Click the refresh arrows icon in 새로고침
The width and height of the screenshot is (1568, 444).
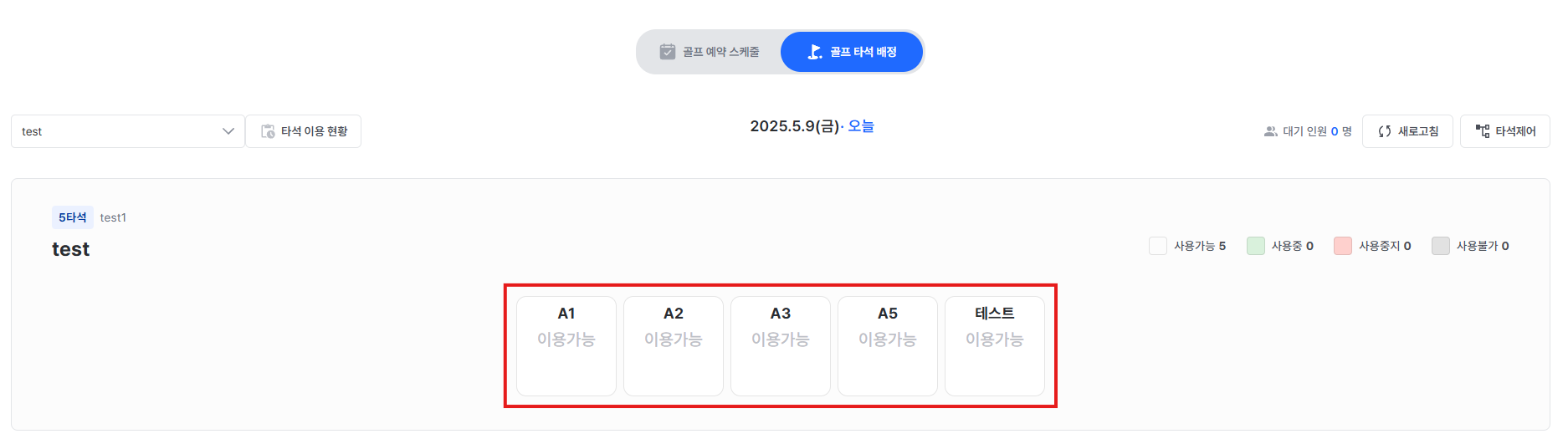point(1385,131)
